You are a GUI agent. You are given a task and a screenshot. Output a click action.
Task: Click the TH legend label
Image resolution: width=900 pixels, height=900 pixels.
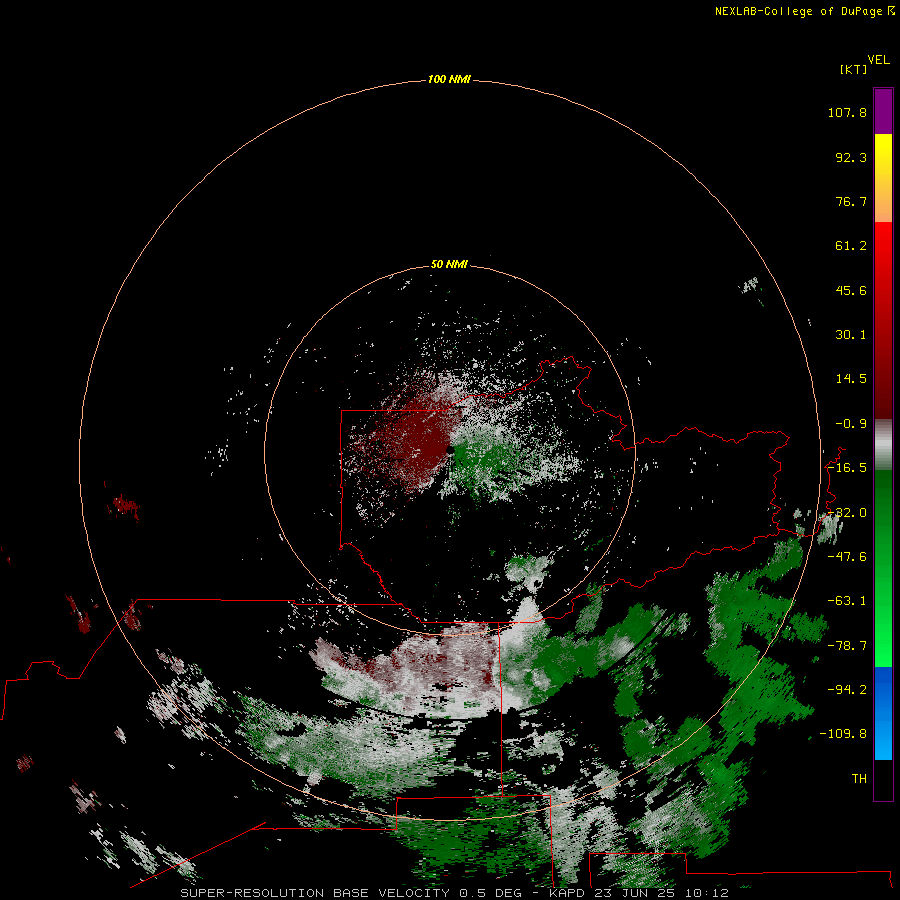pyautogui.click(x=859, y=779)
